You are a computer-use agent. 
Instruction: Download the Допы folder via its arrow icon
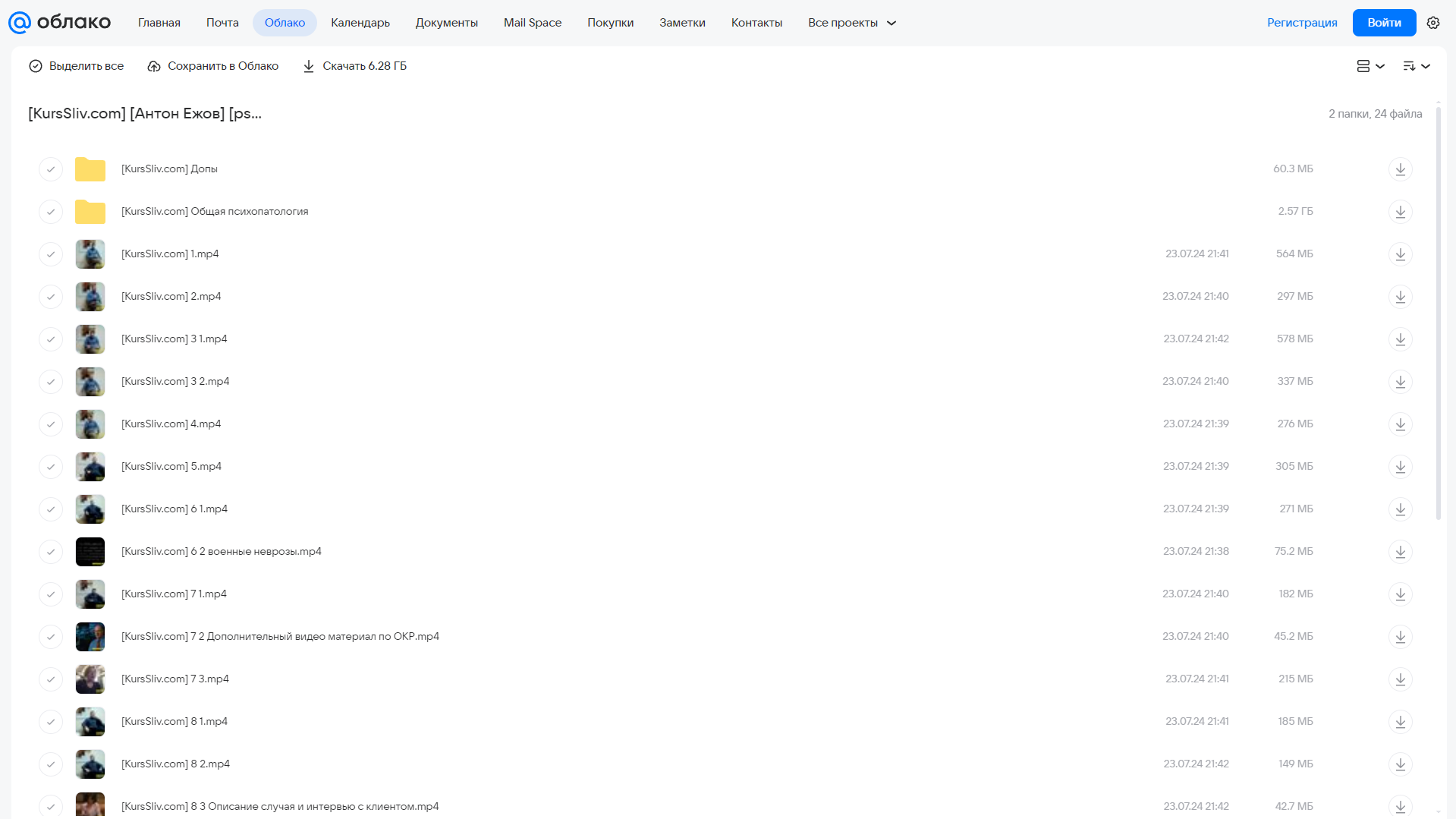pyautogui.click(x=1400, y=169)
